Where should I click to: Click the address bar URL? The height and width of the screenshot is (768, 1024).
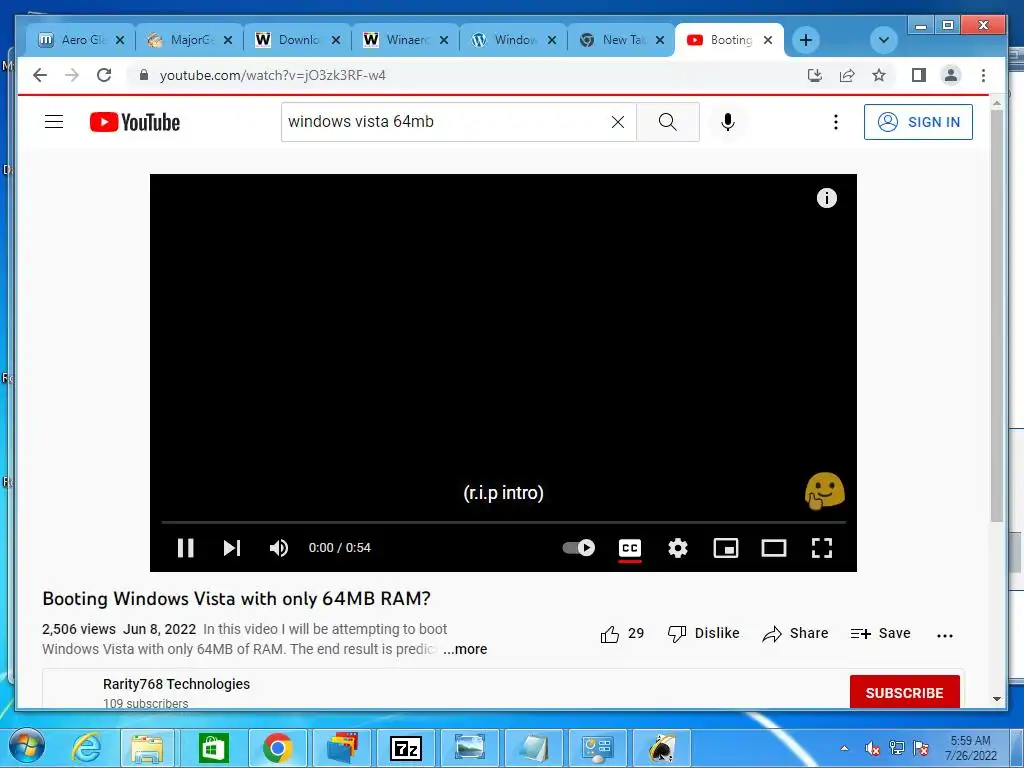[272, 75]
